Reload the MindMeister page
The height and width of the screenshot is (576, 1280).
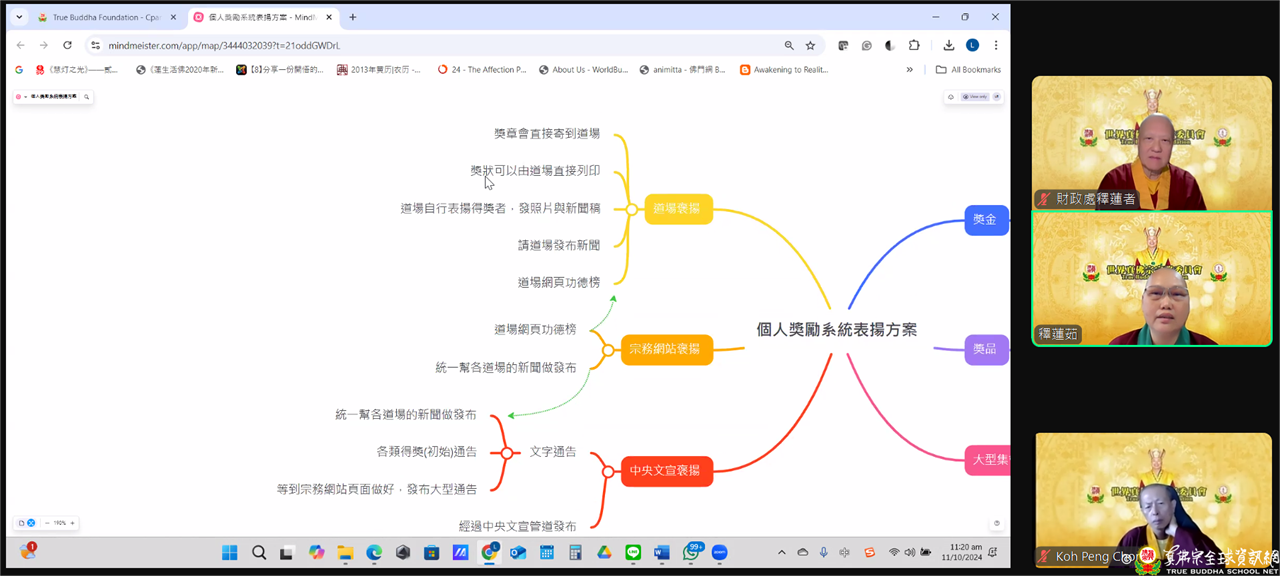click(x=67, y=45)
